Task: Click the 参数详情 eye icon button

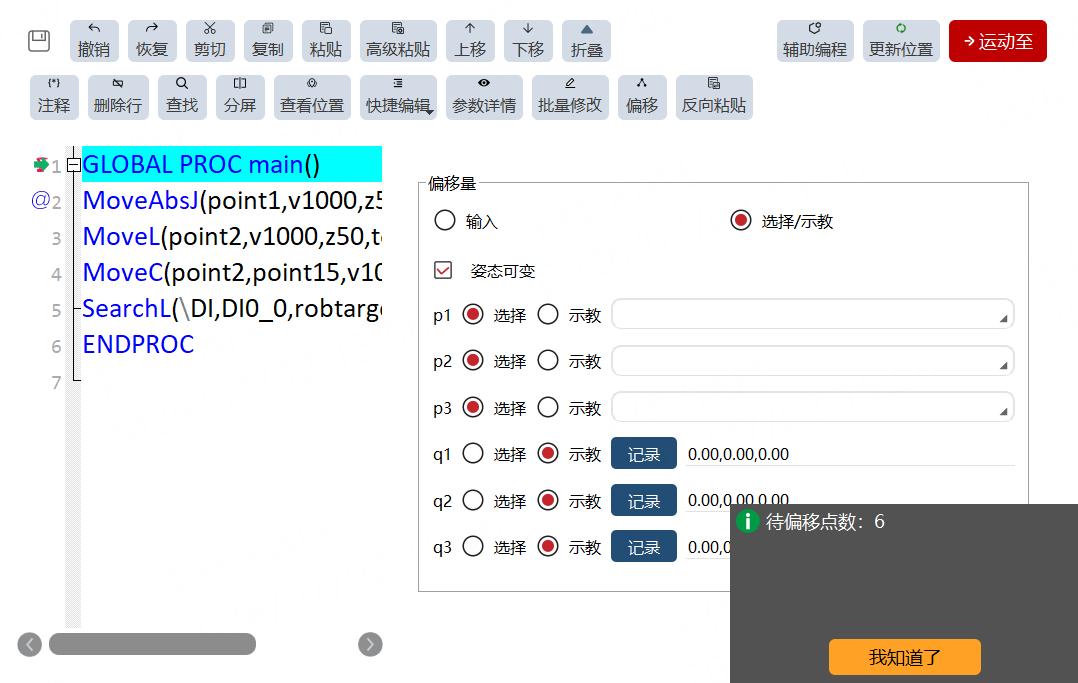Action: (484, 97)
